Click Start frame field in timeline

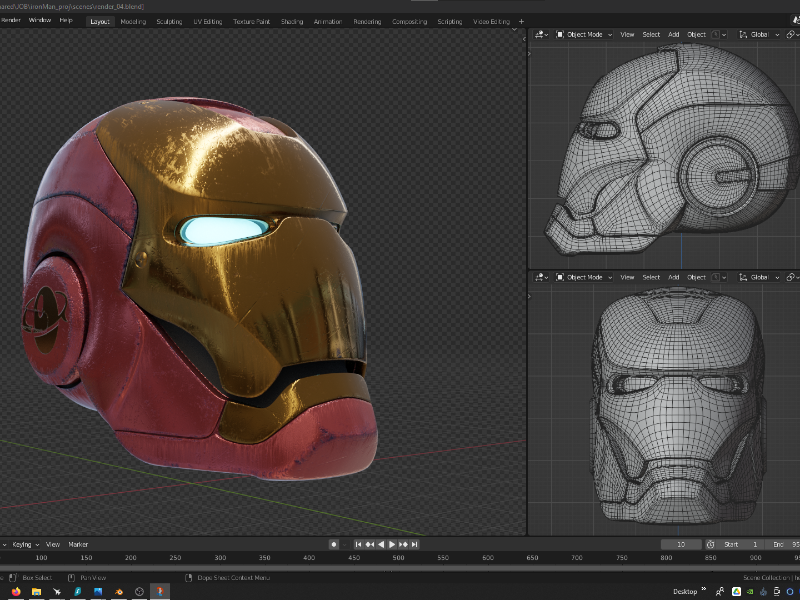(740, 544)
